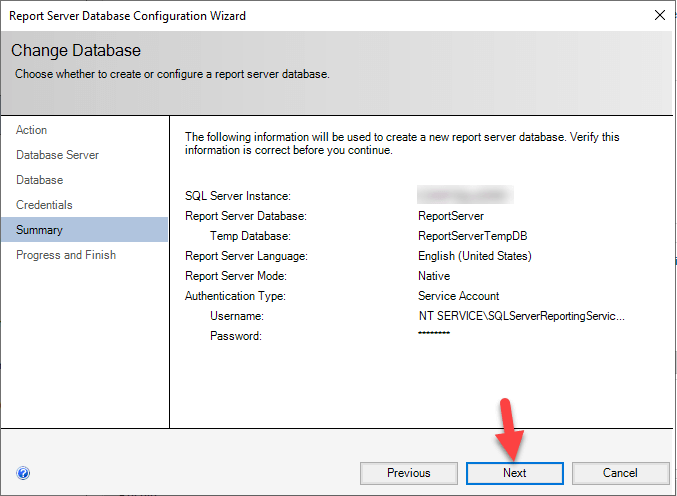Click the masked password value
This screenshot has height=496, width=677.
(434, 334)
